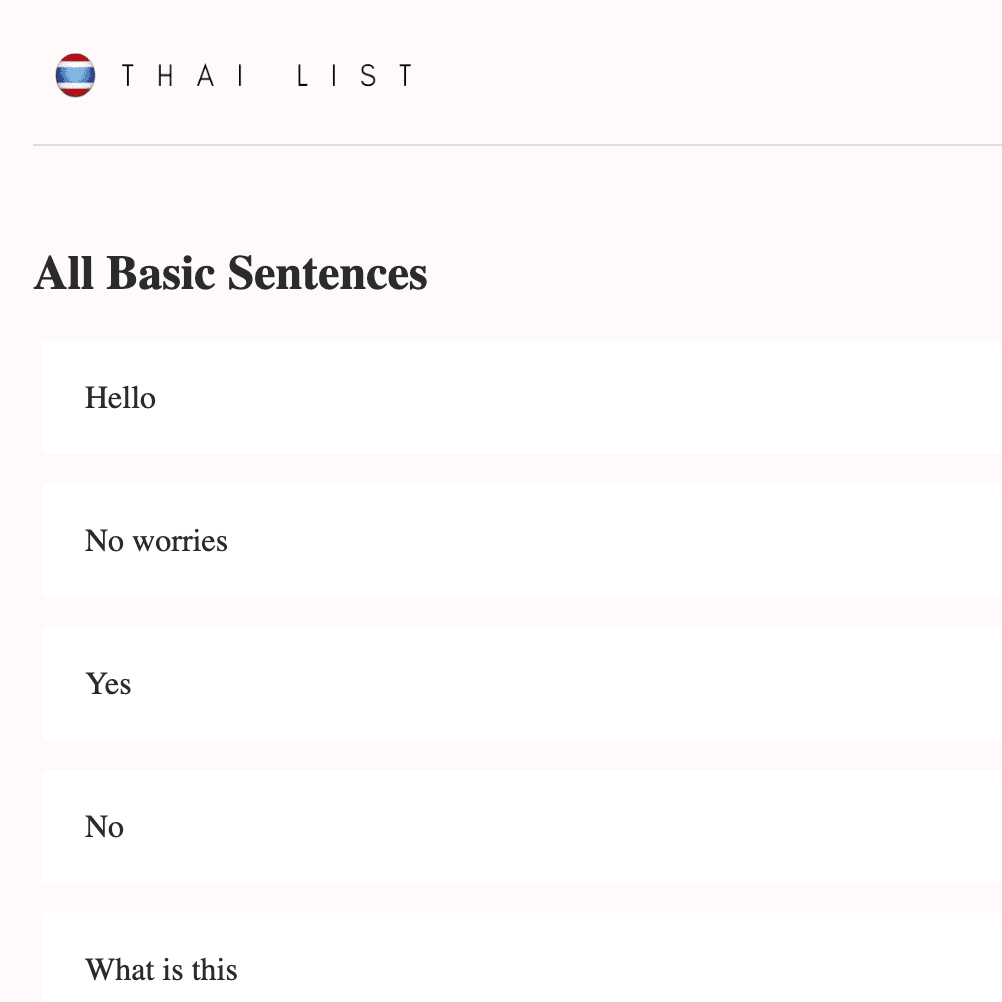Select the No entry
The image size is (1002, 1002).
coord(104,827)
